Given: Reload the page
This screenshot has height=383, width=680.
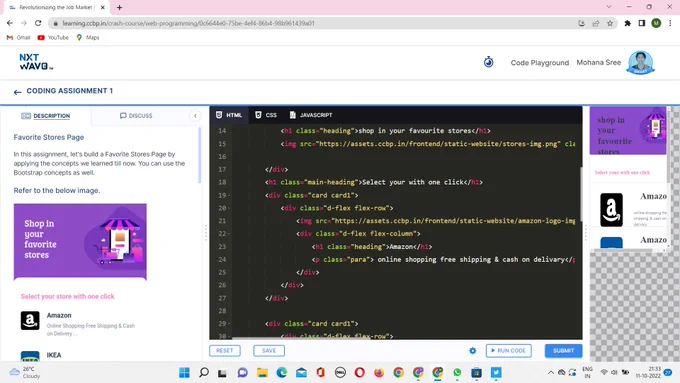Looking at the screenshot, I should pos(38,23).
